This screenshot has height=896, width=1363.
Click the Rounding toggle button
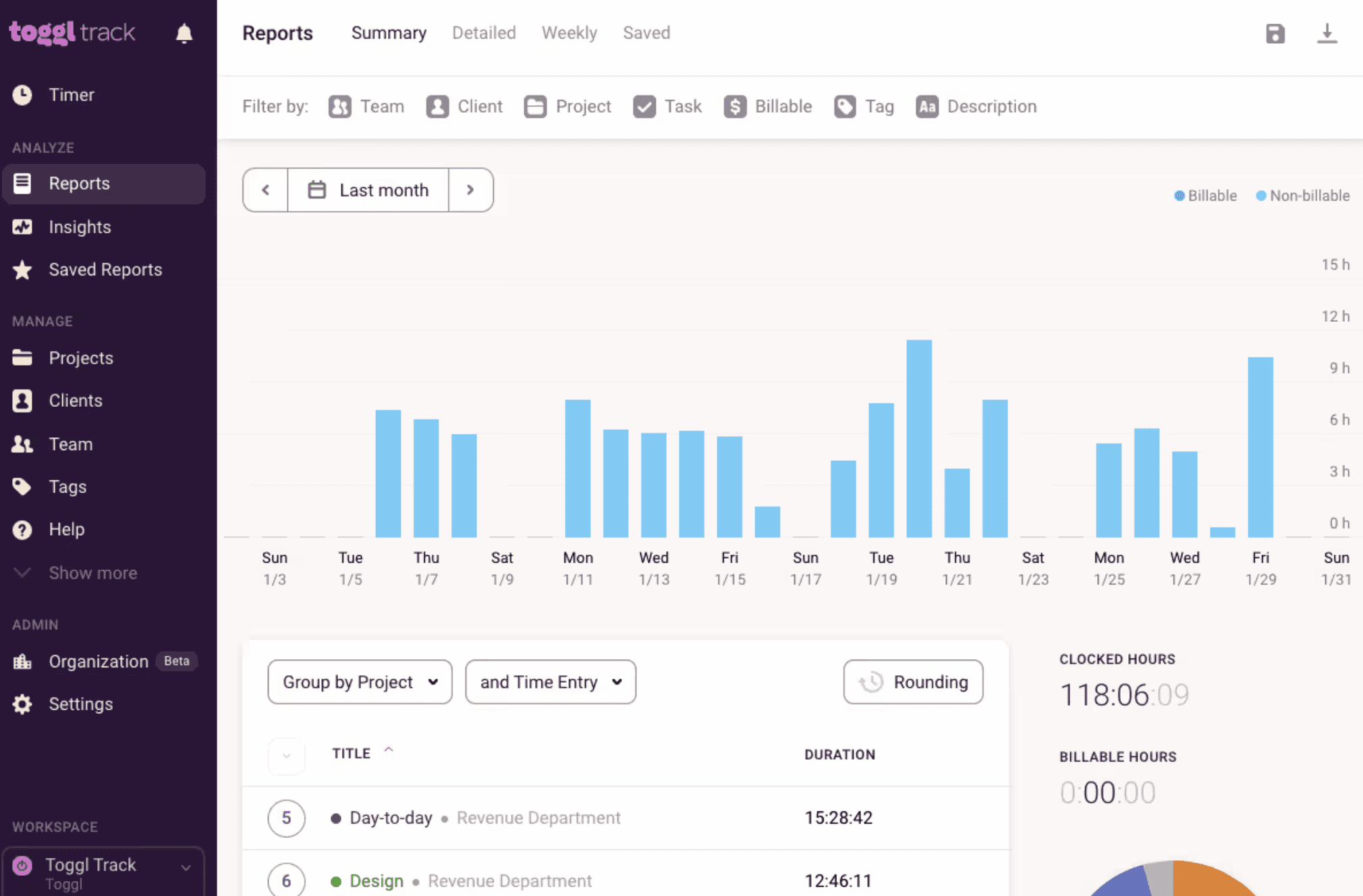pos(912,682)
